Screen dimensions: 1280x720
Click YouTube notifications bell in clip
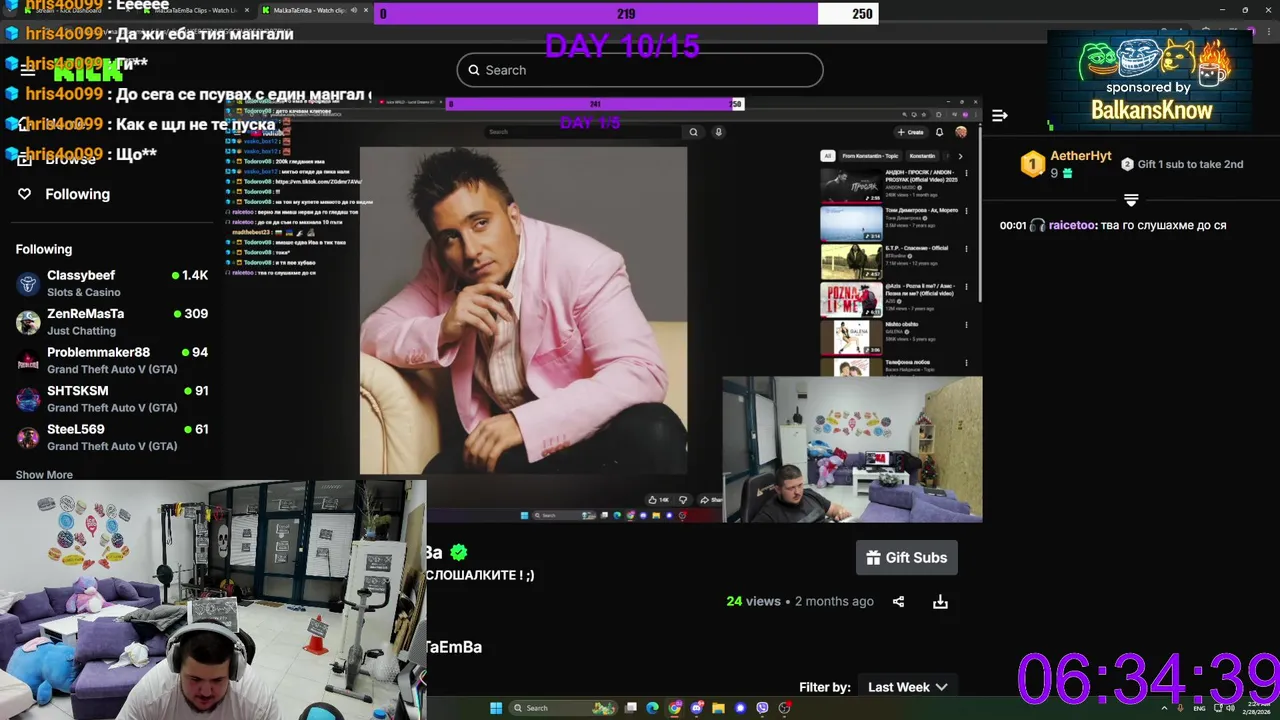(939, 132)
